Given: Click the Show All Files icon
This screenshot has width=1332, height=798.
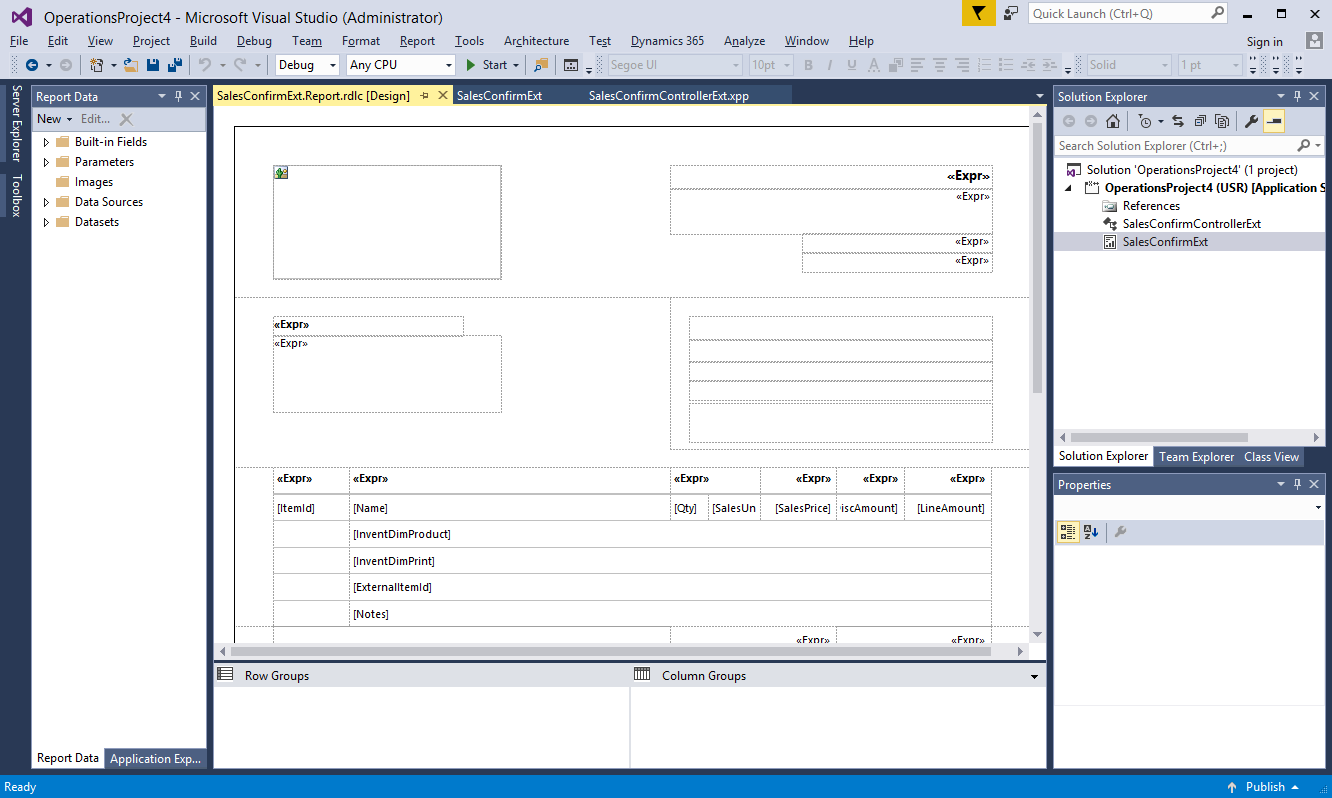Looking at the screenshot, I should click(x=1222, y=121).
